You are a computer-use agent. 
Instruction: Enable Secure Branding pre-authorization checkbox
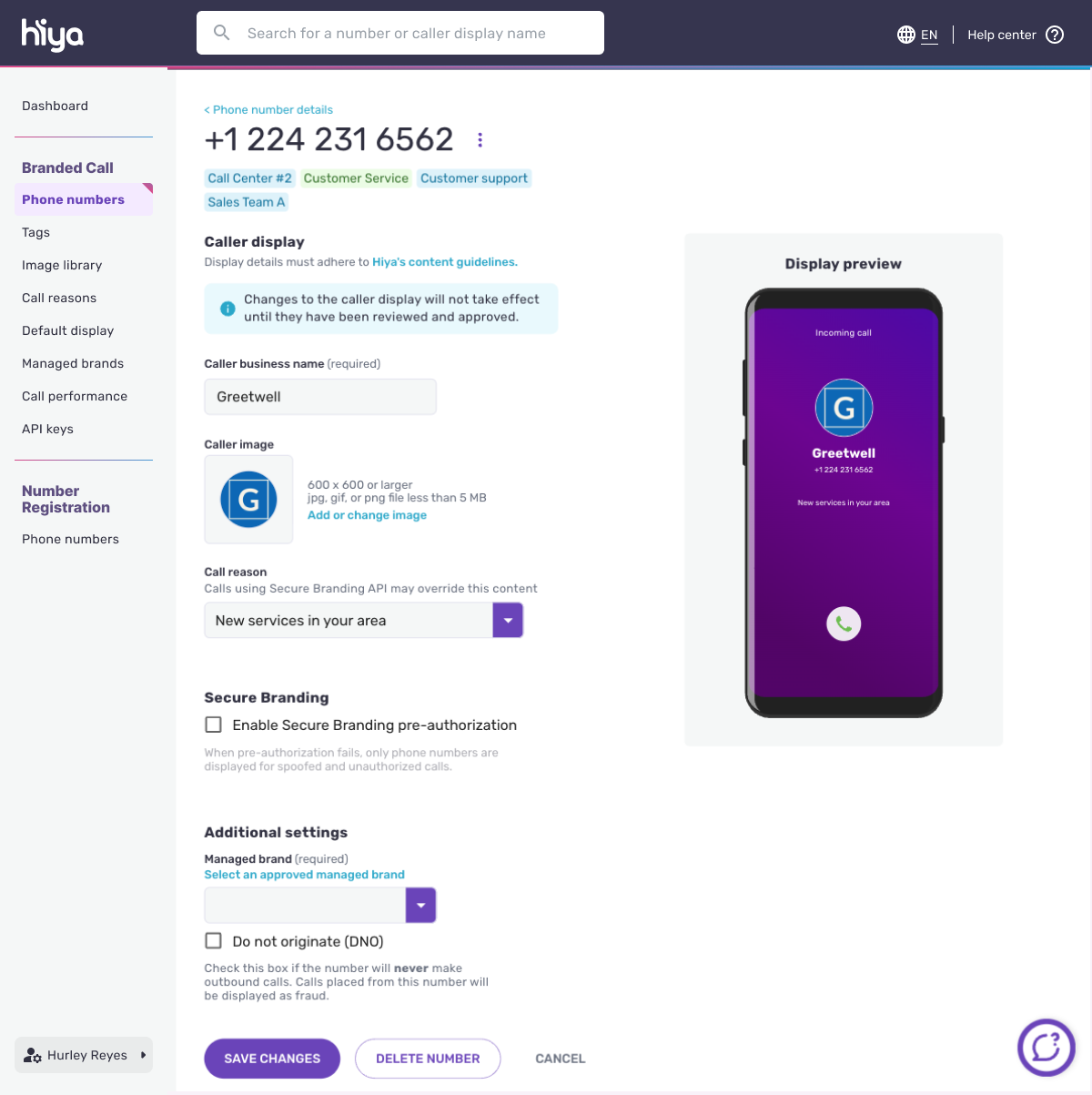tap(213, 725)
